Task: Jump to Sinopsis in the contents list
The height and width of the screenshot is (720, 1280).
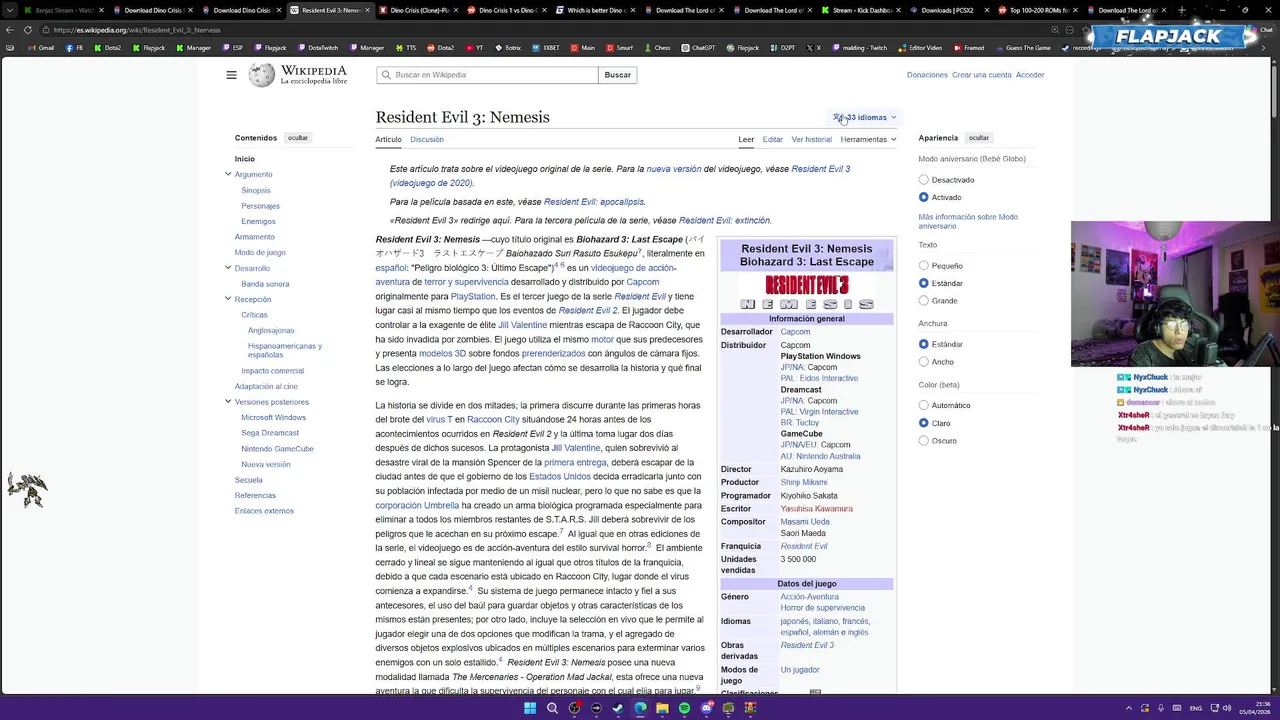Action: pyautogui.click(x=255, y=190)
